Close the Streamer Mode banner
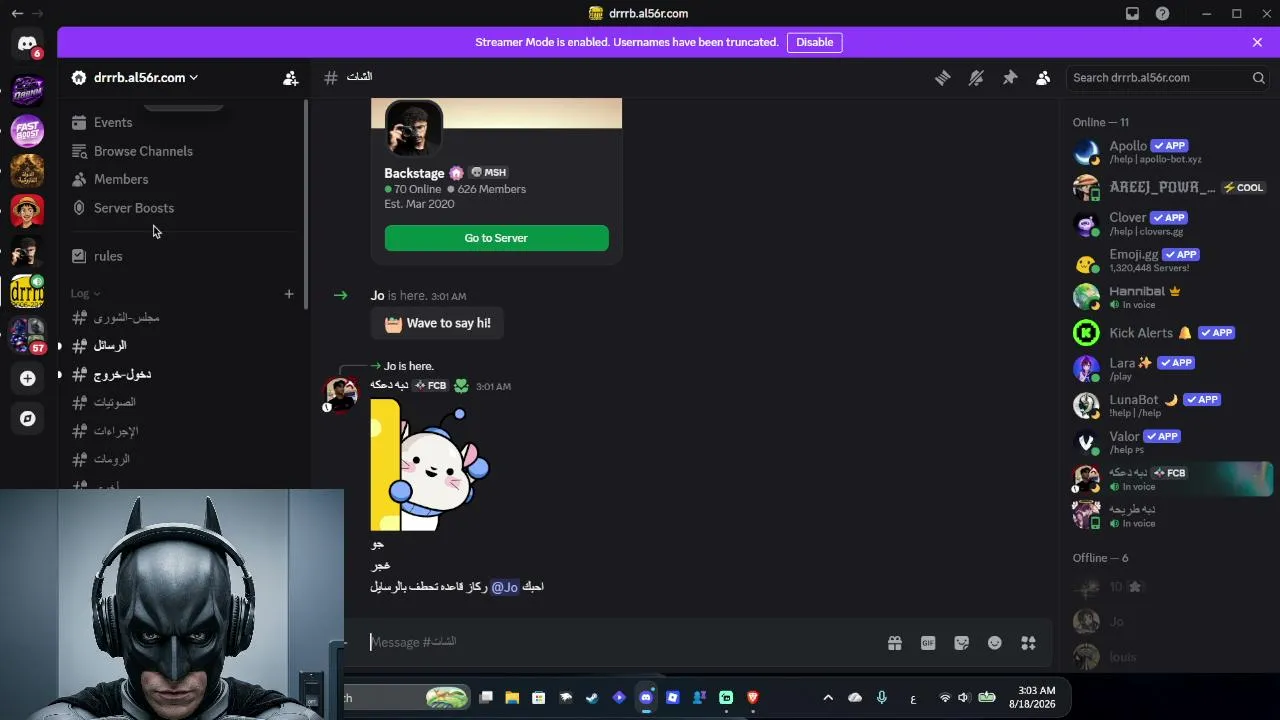The height and width of the screenshot is (720, 1280). click(1257, 42)
